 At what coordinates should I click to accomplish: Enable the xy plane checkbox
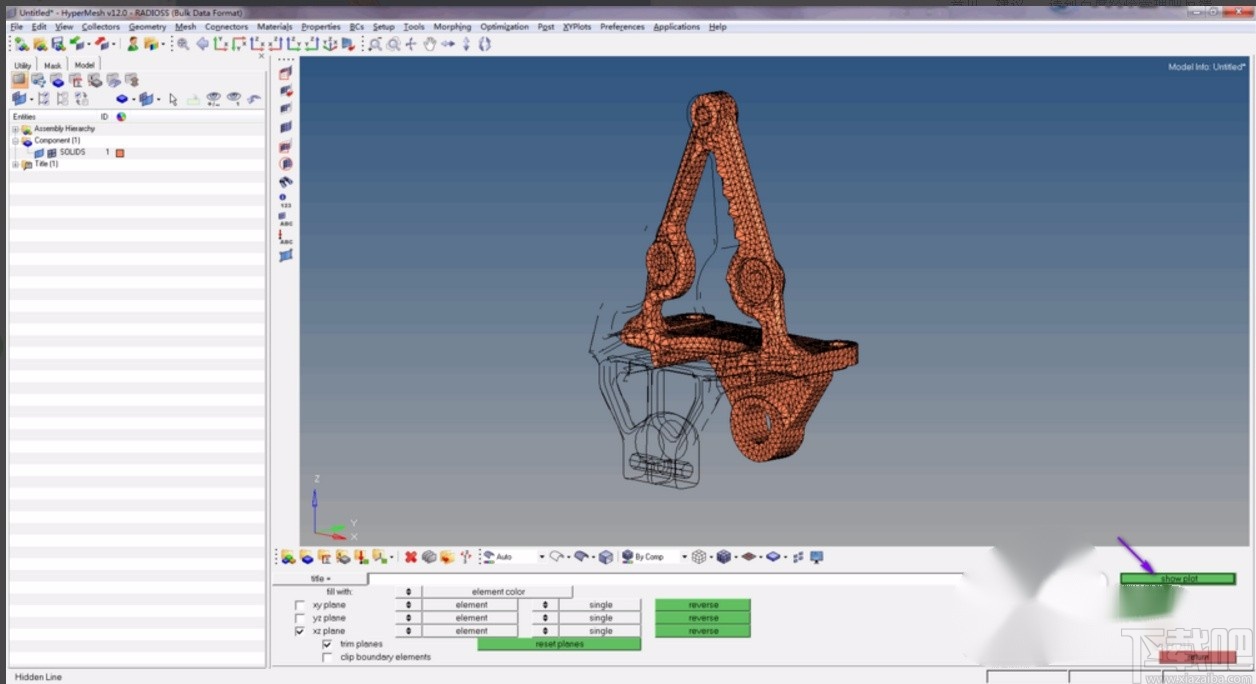(300, 606)
